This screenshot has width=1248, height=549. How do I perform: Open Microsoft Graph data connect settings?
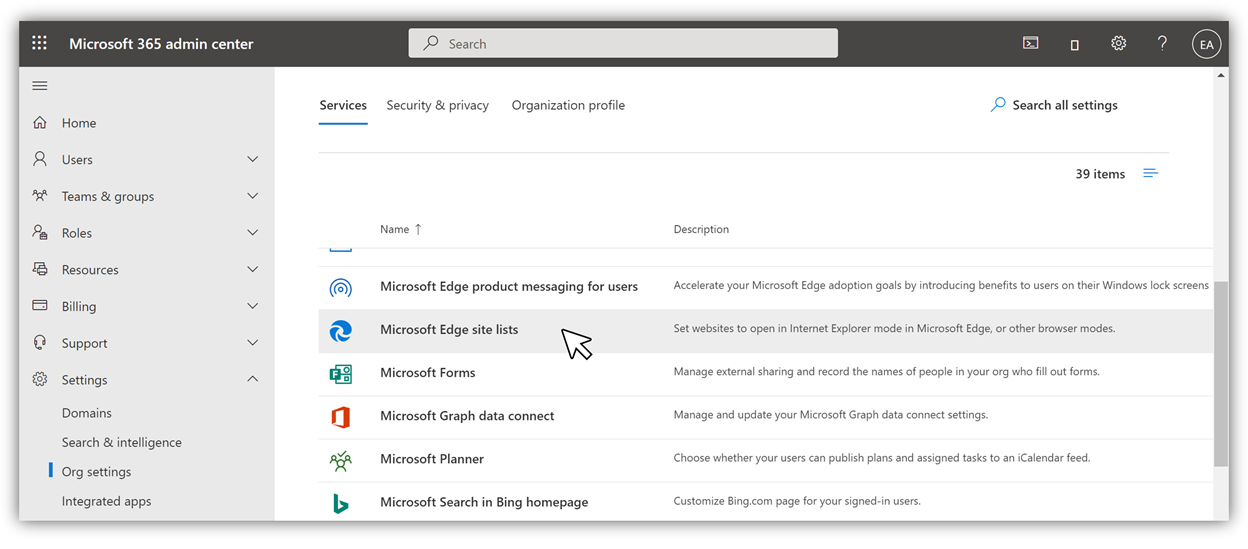click(467, 416)
